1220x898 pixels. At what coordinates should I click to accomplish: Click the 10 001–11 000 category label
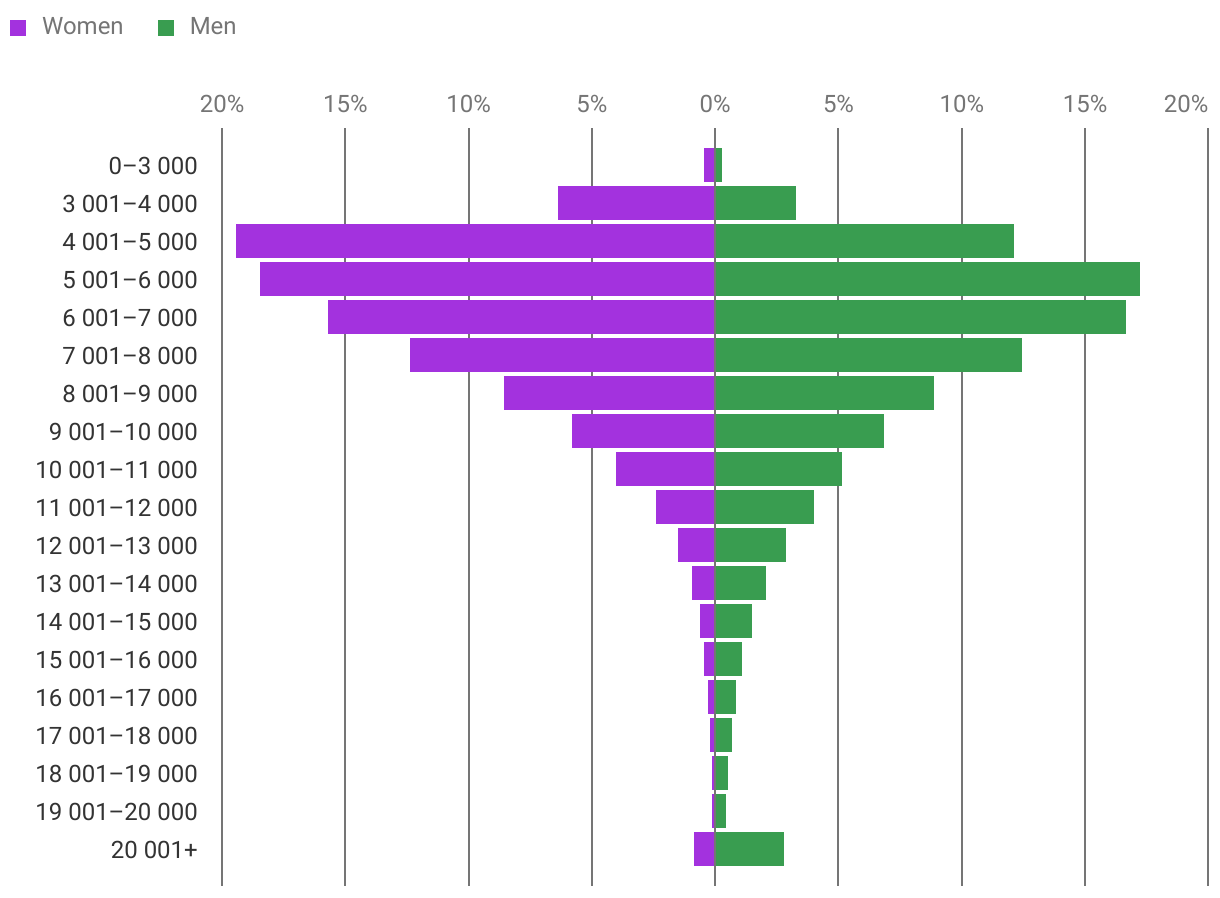point(117,470)
